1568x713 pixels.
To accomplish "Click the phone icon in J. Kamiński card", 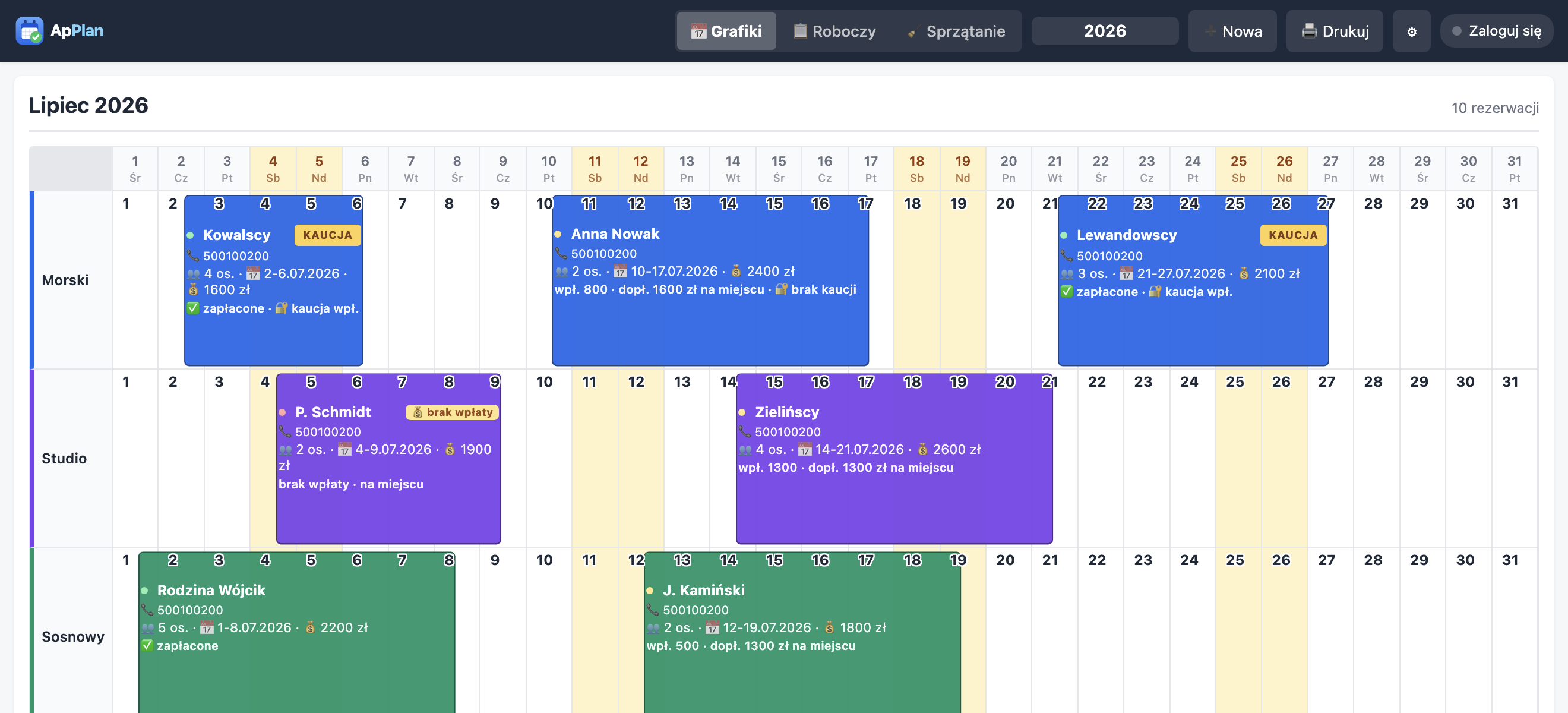I will [653, 610].
